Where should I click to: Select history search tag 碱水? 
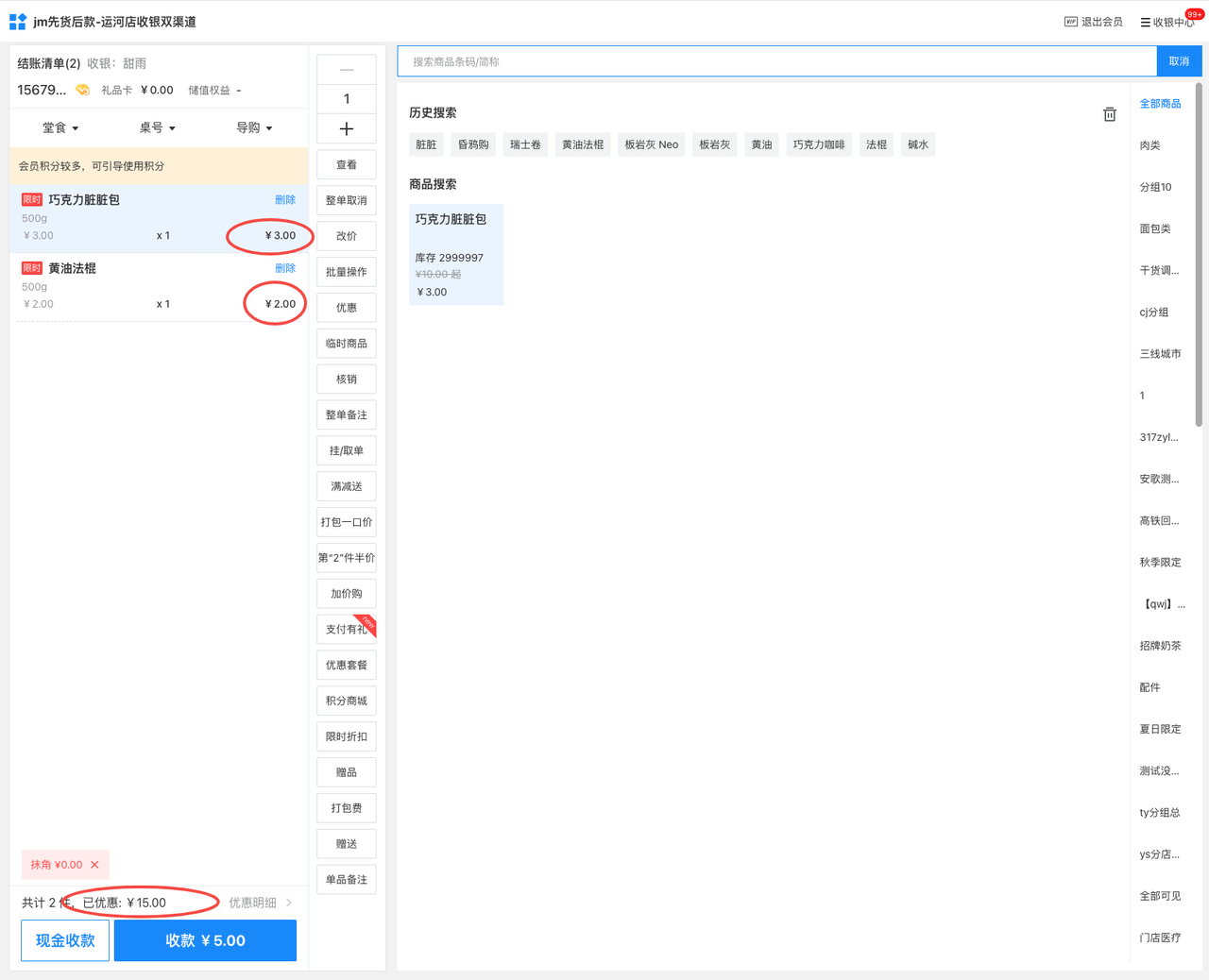coord(918,144)
